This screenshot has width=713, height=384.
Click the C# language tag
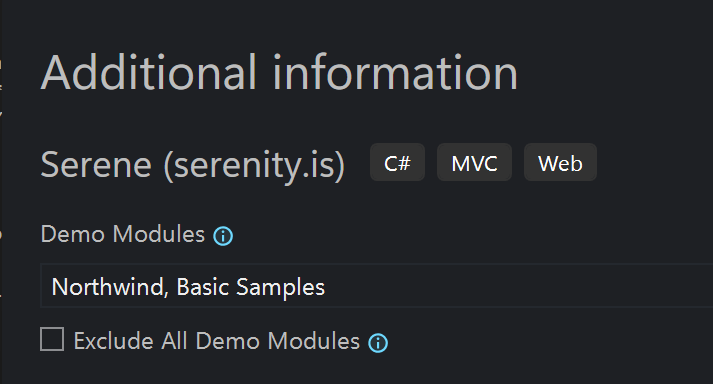pyautogui.click(x=397, y=162)
